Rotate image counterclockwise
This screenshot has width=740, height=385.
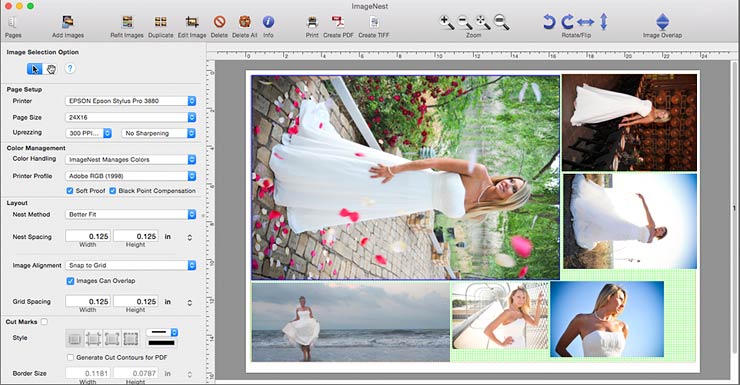[549, 22]
